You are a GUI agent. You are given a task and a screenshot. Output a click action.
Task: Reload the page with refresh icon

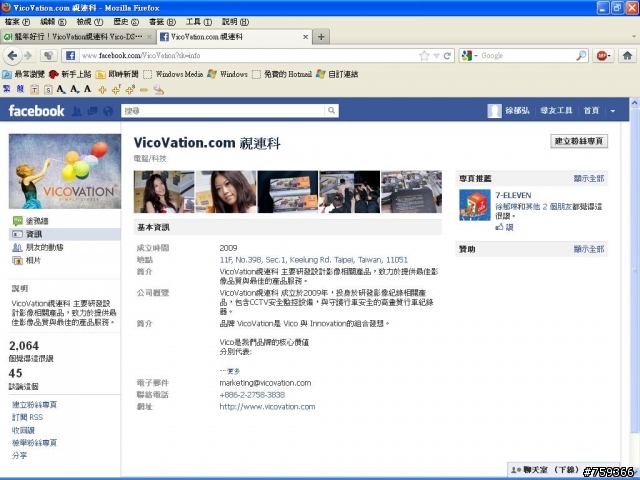tap(447, 56)
